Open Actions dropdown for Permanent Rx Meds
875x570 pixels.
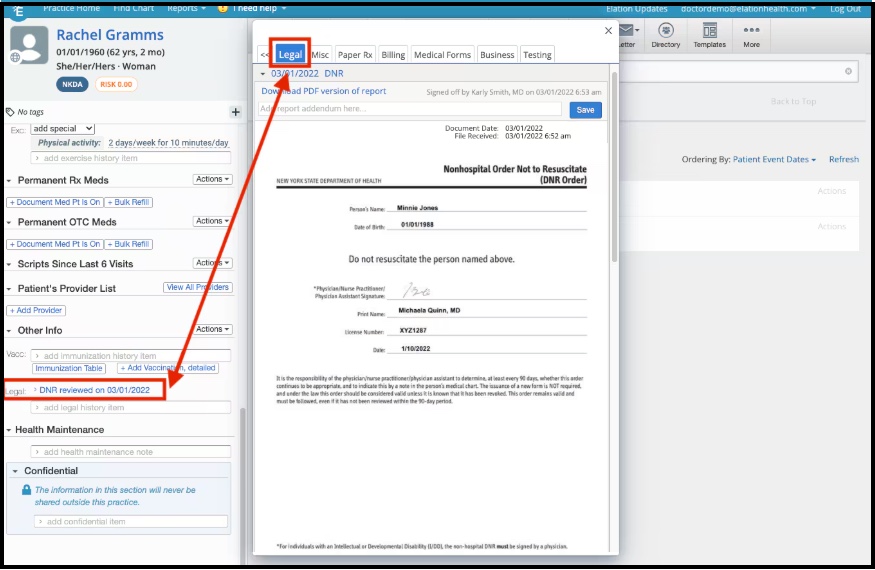point(213,179)
